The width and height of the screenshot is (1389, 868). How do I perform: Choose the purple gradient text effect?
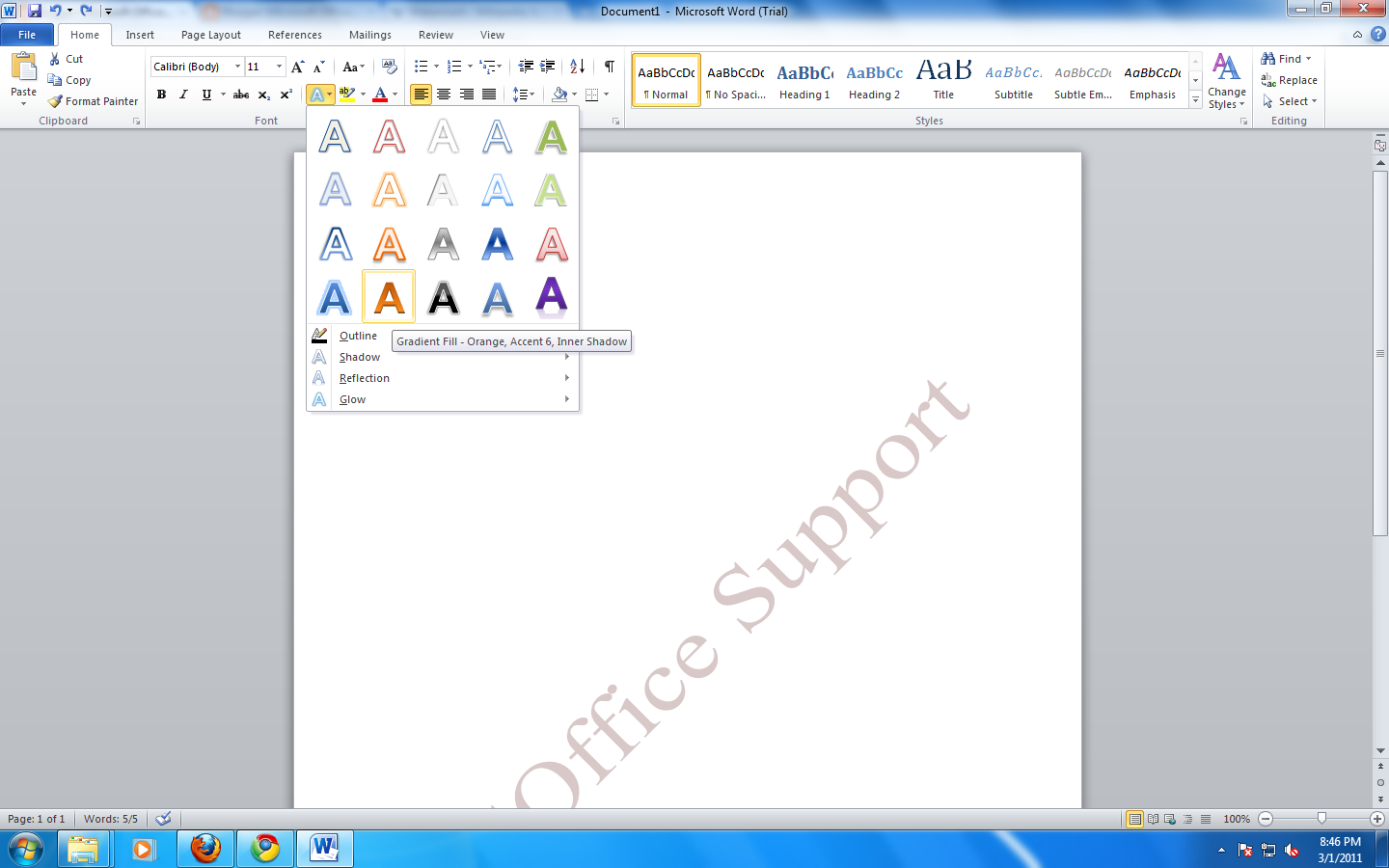click(x=551, y=296)
